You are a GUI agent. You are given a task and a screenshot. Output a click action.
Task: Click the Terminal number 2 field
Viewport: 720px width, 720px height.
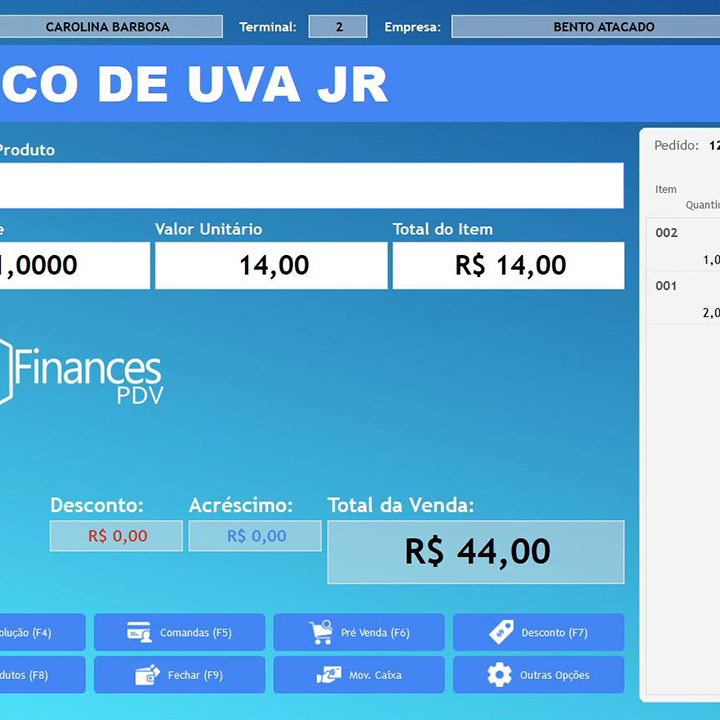coord(338,27)
